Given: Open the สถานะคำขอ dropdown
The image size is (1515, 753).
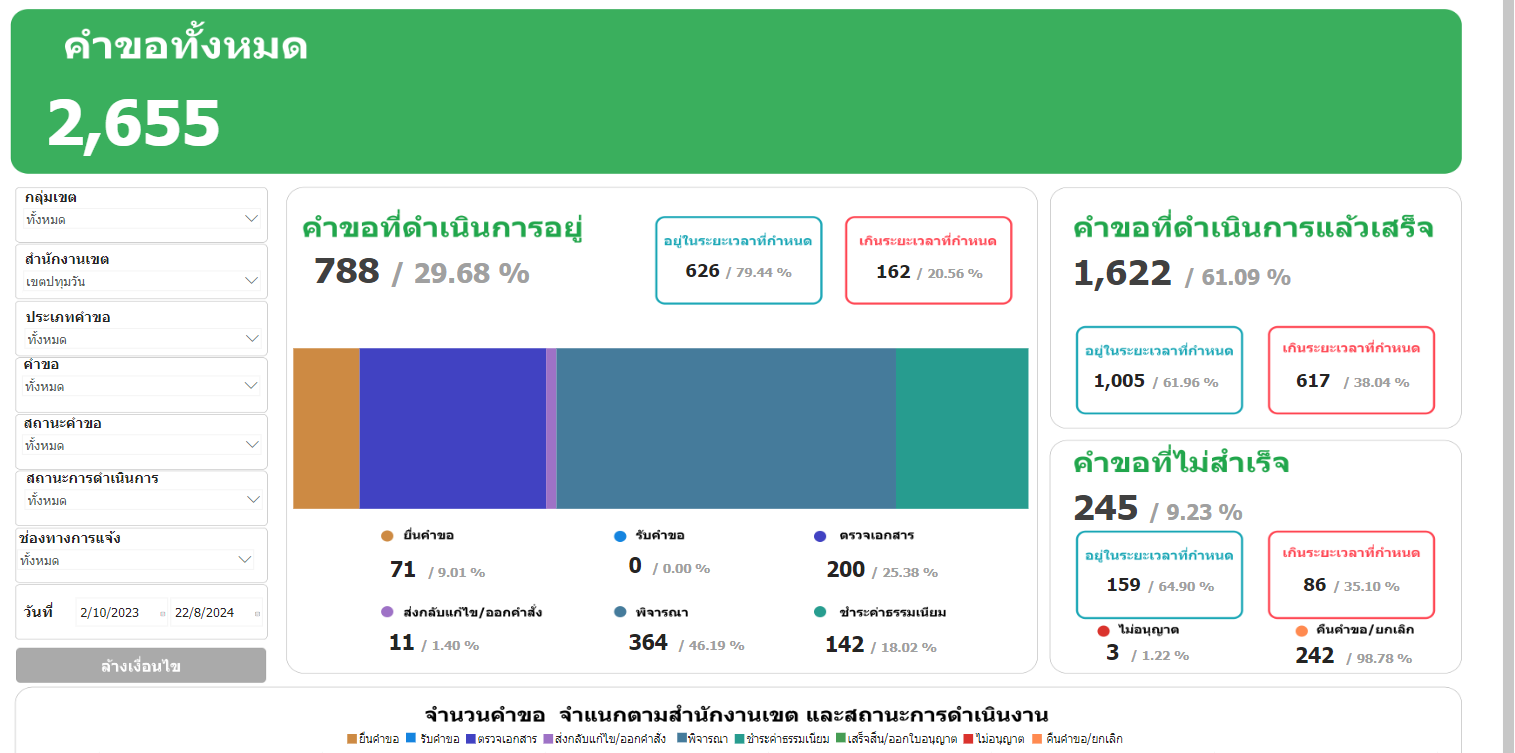Looking at the screenshot, I should [x=250, y=445].
